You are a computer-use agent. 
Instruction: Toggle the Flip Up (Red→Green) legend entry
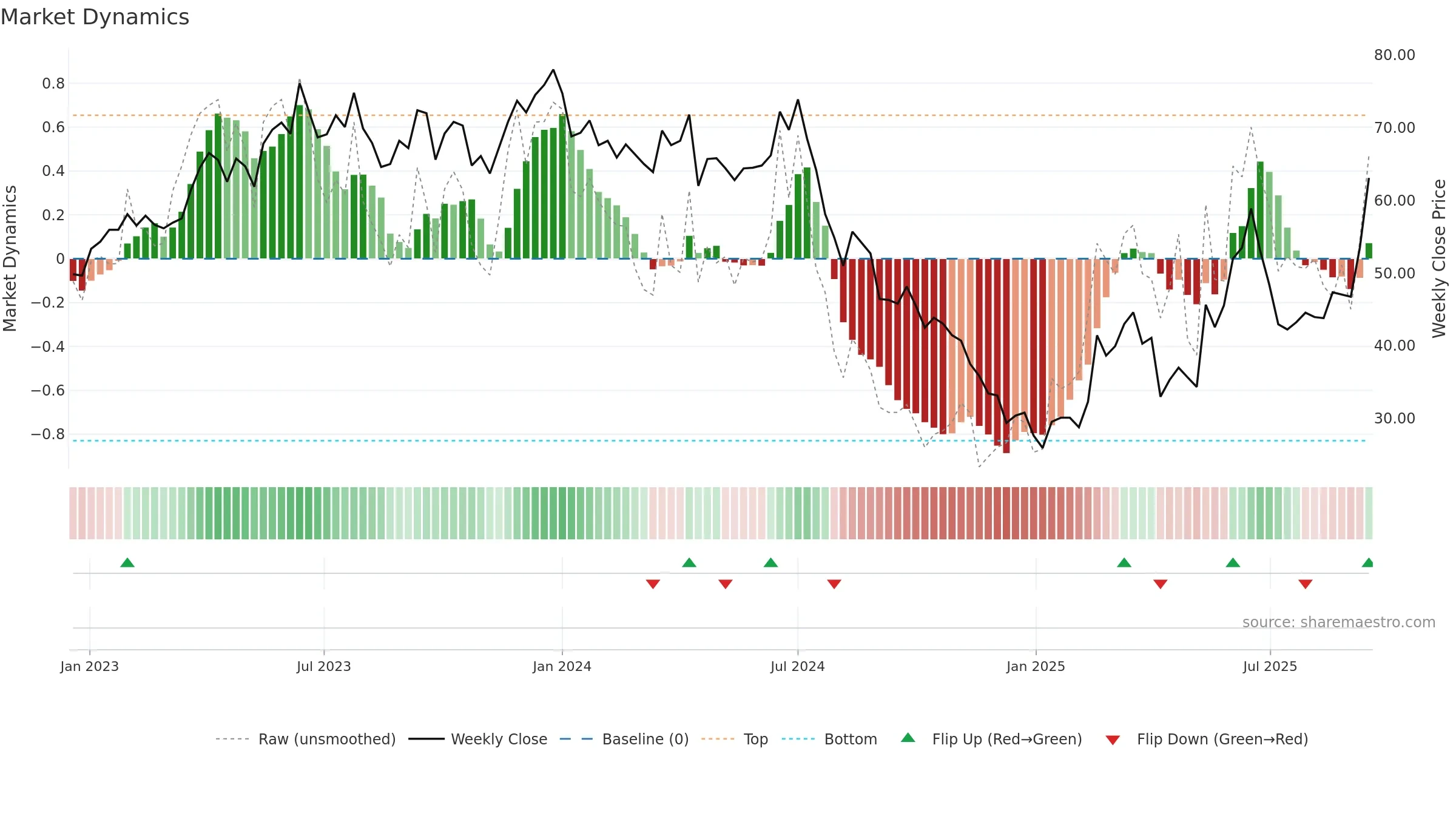click(x=991, y=739)
